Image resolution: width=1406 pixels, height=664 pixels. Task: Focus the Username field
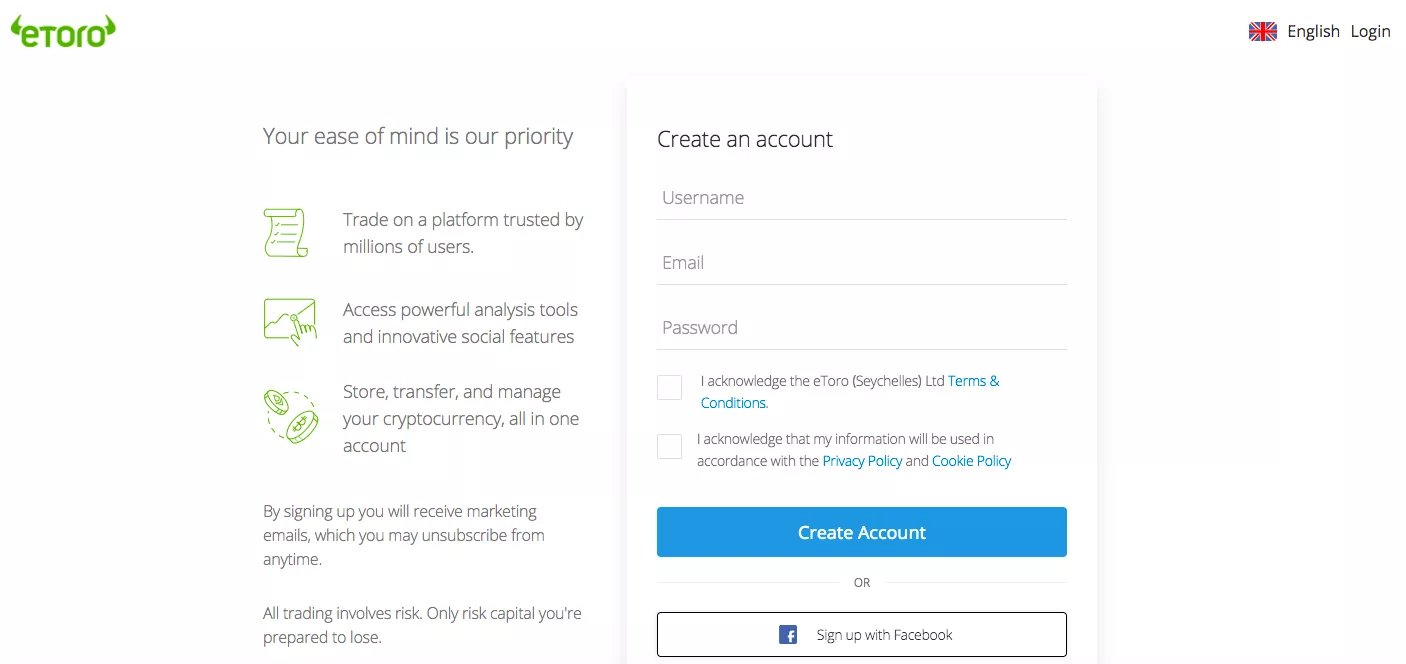(862, 198)
